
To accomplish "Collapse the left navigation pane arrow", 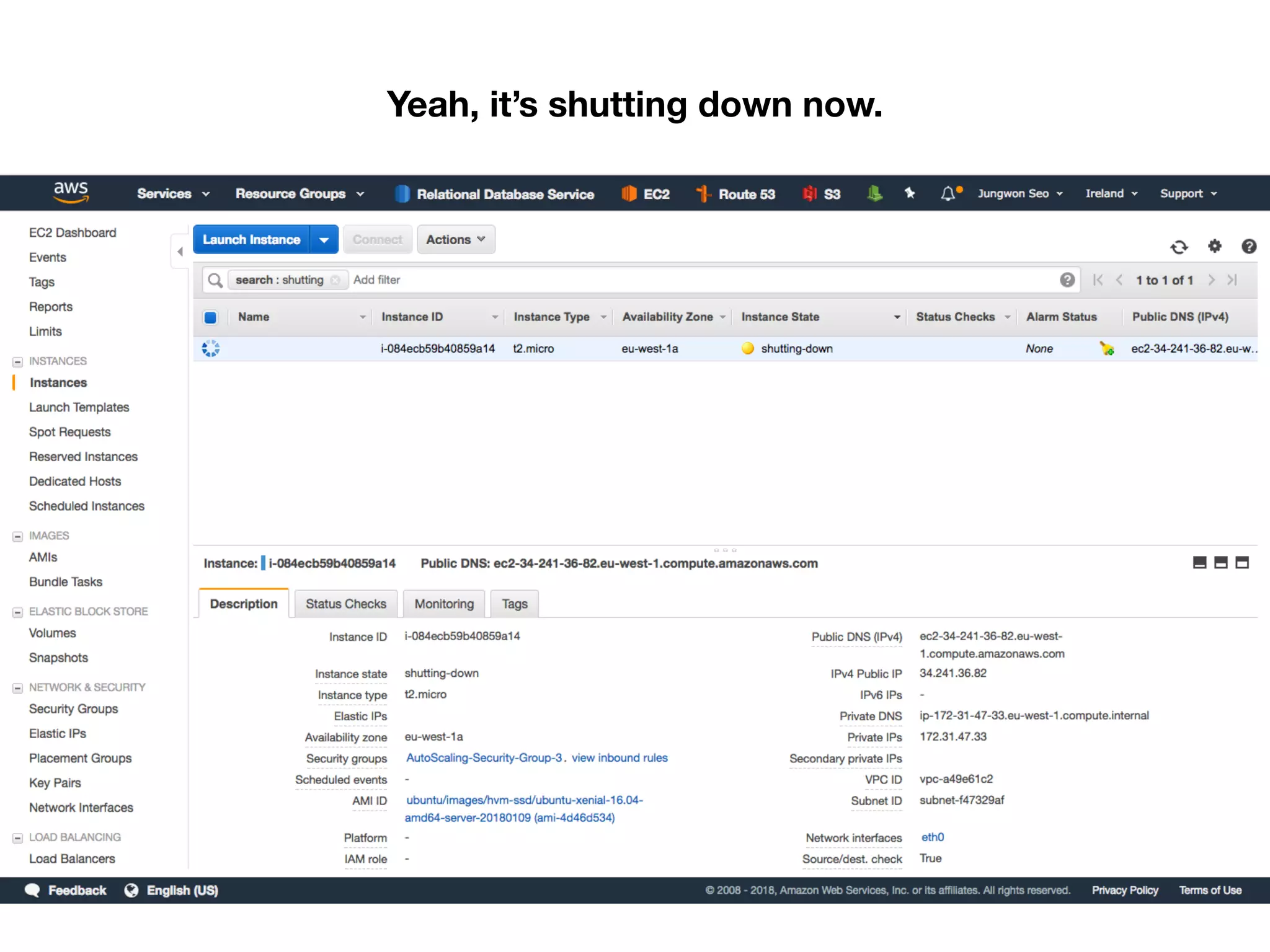I will [180, 252].
